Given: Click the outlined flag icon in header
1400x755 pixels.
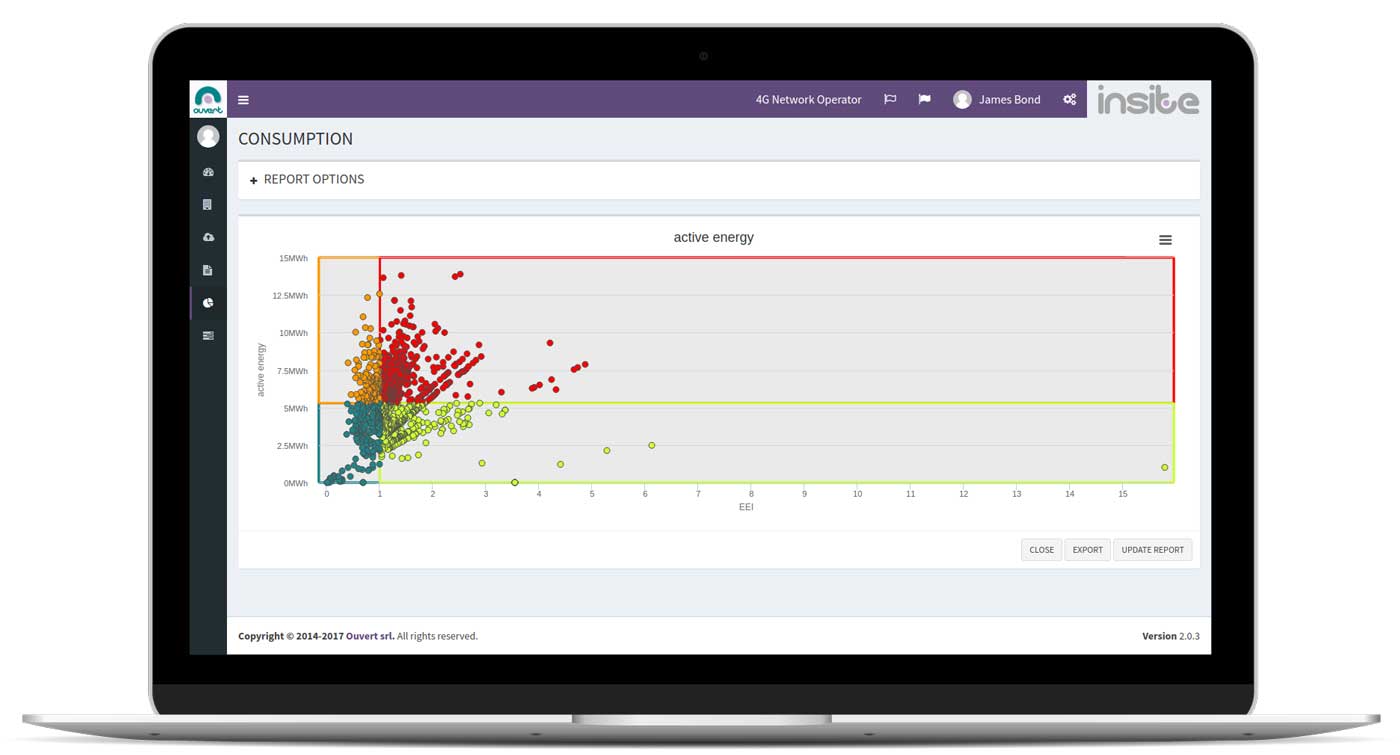Looking at the screenshot, I should pyautogui.click(x=890, y=100).
